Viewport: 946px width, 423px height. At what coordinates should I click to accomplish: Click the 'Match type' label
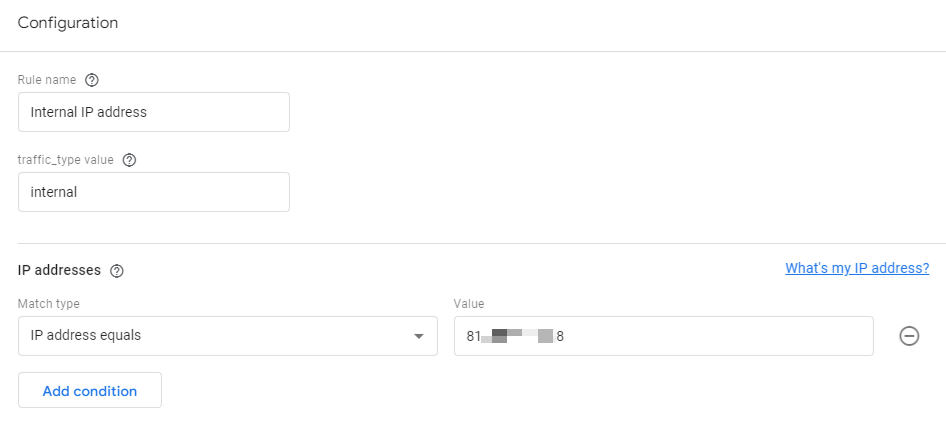coord(49,304)
